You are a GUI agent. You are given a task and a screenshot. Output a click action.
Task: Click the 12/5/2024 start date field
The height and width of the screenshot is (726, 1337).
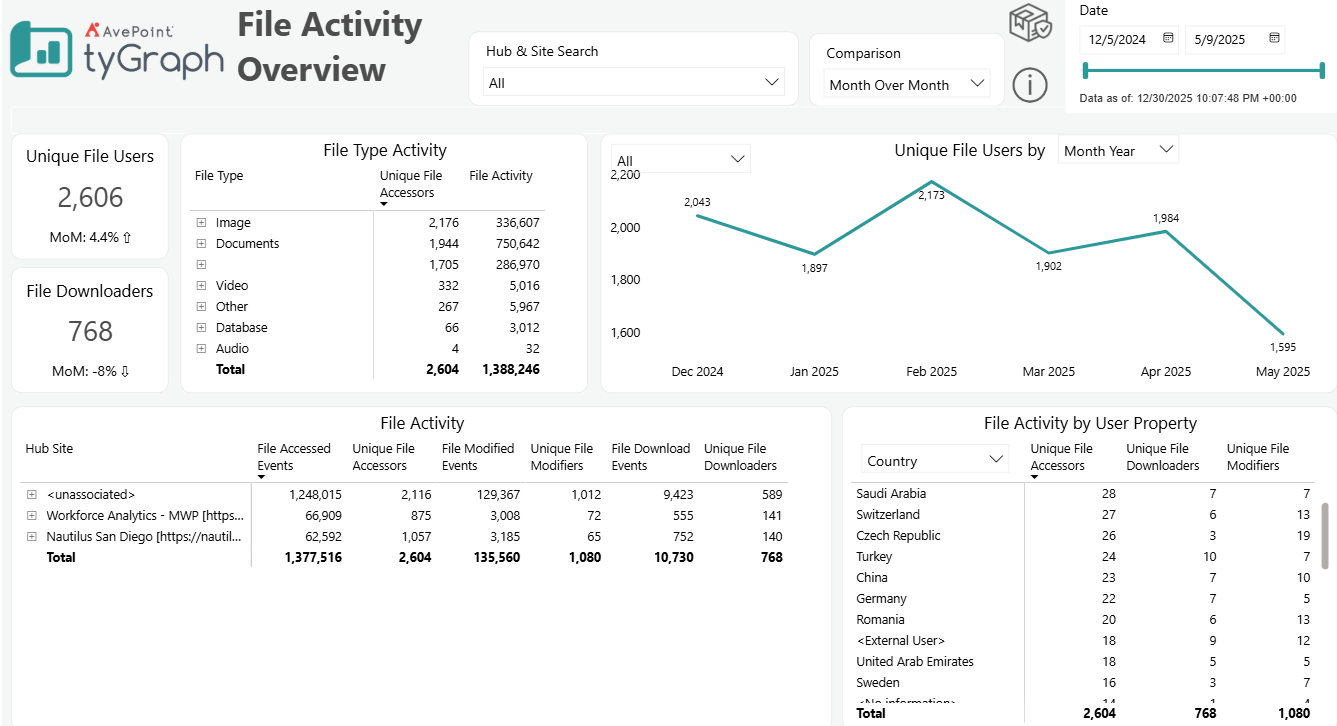[x=1120, y=40]
